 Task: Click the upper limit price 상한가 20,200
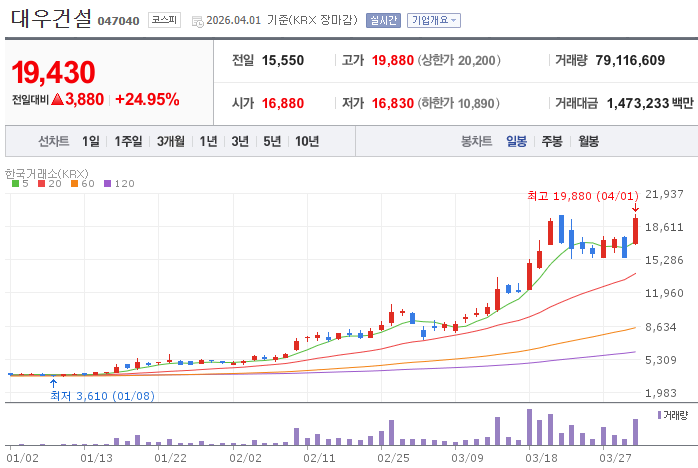tap(459, 60)
